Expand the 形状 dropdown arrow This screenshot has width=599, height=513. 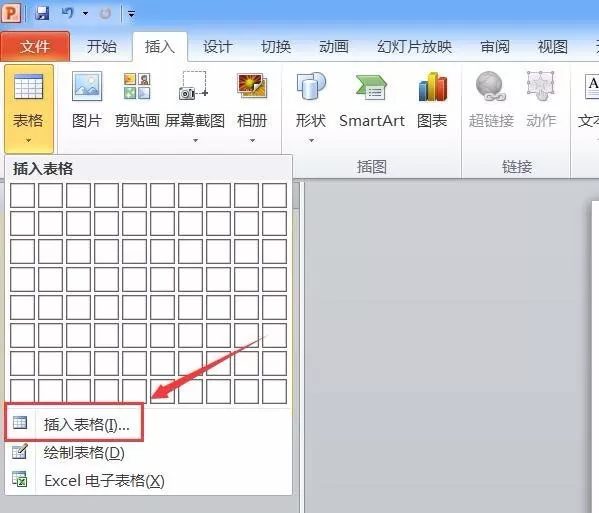pos(311,141)
